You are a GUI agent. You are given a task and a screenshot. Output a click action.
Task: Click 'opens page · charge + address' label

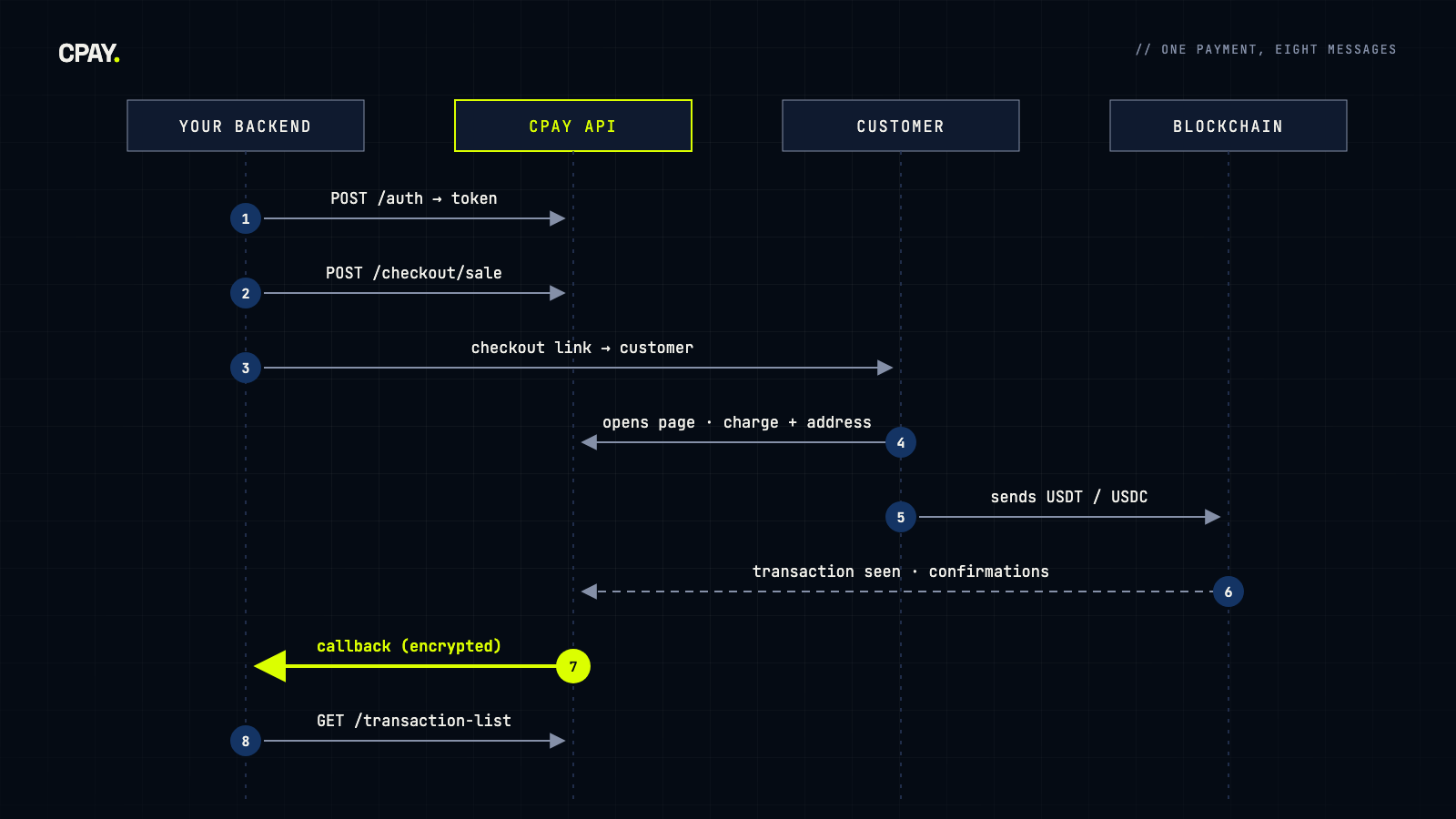(737, 422)
